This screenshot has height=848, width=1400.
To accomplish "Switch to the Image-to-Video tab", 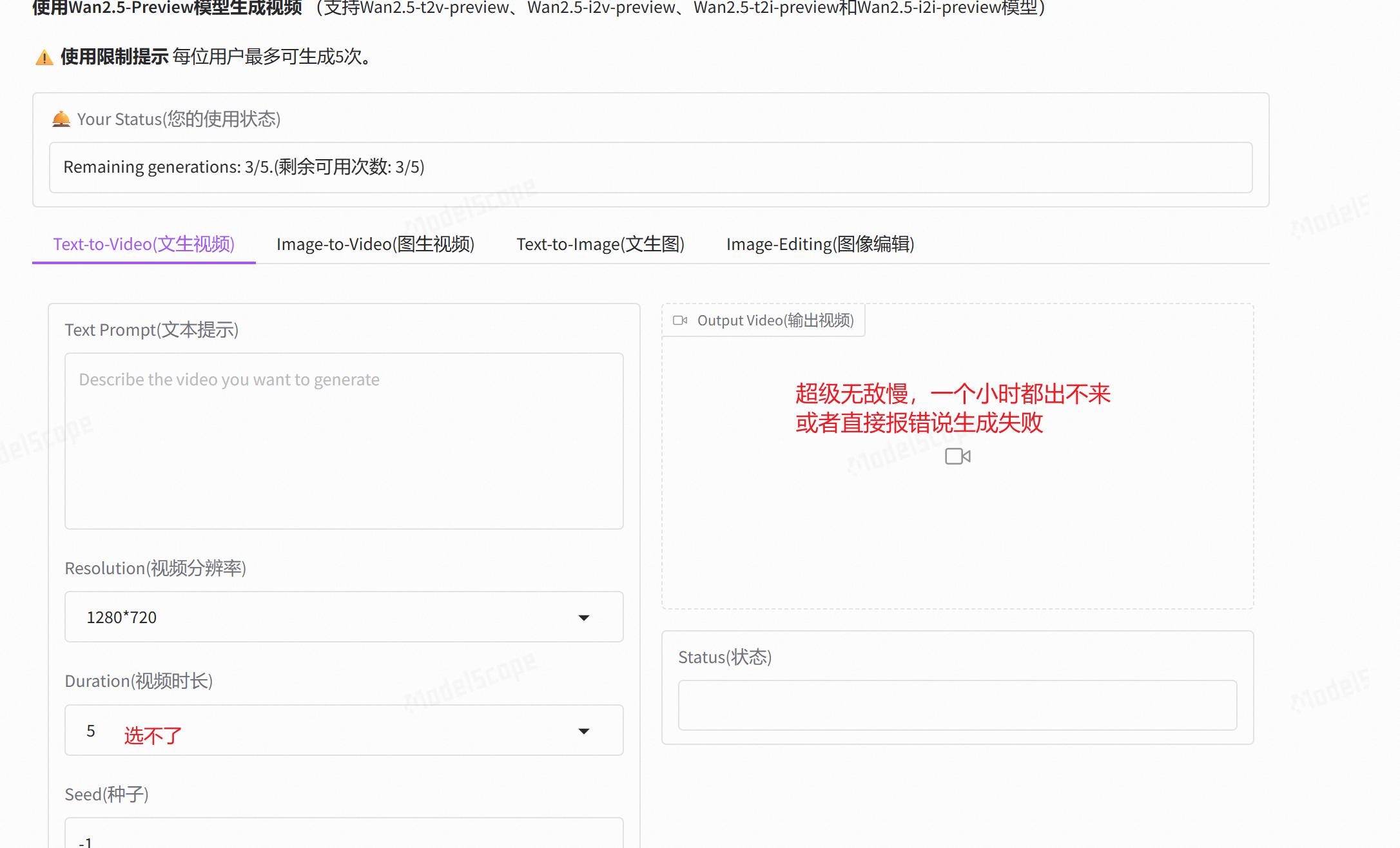I will [x=375, y=244].
